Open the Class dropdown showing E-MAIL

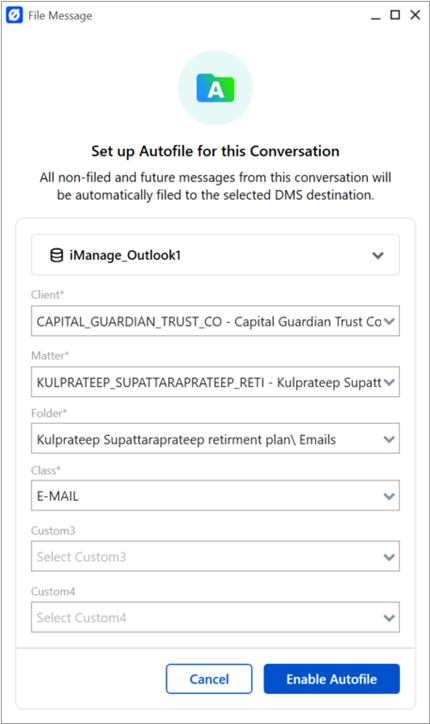click(215, 496)
